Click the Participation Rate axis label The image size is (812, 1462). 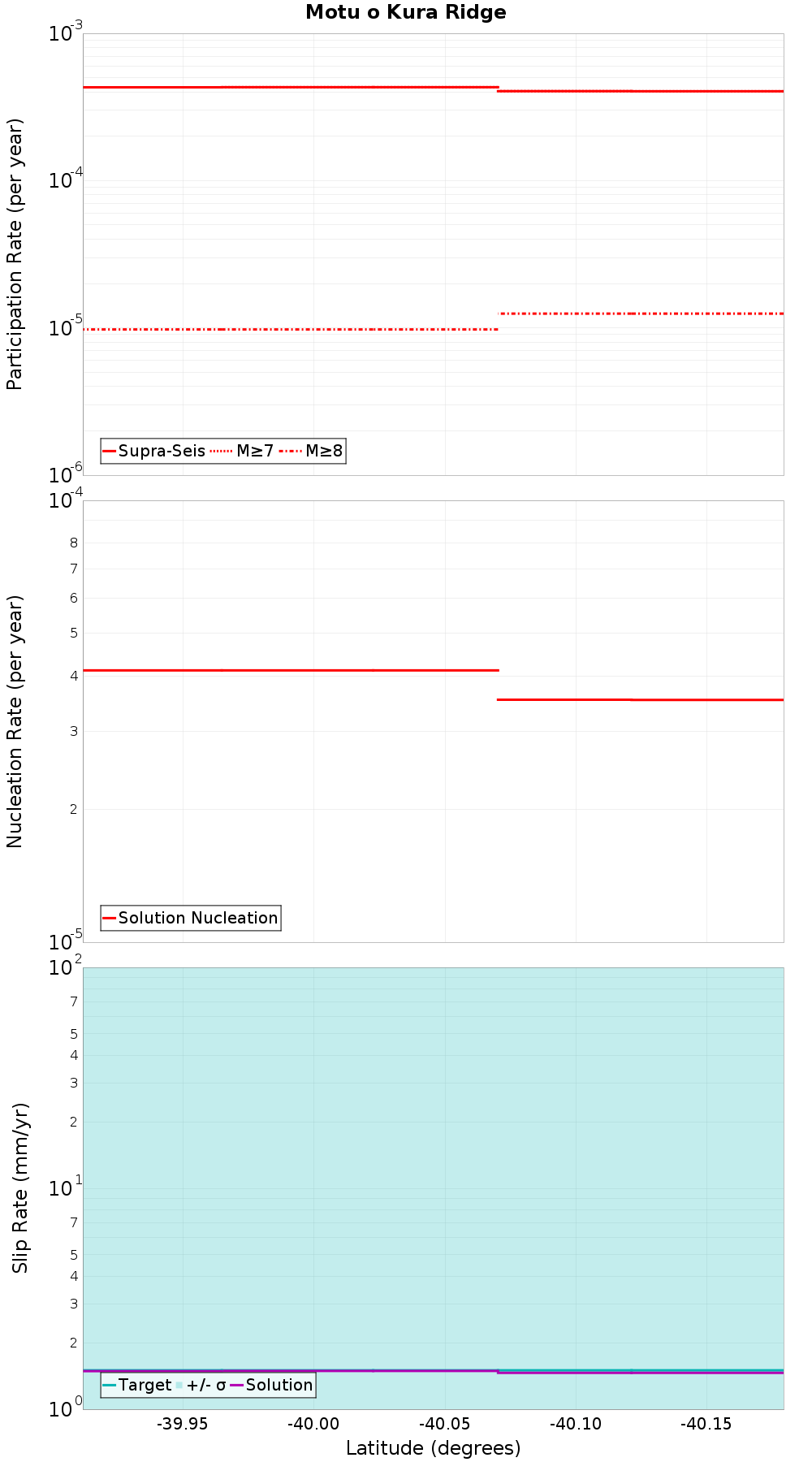click(15, 254)
